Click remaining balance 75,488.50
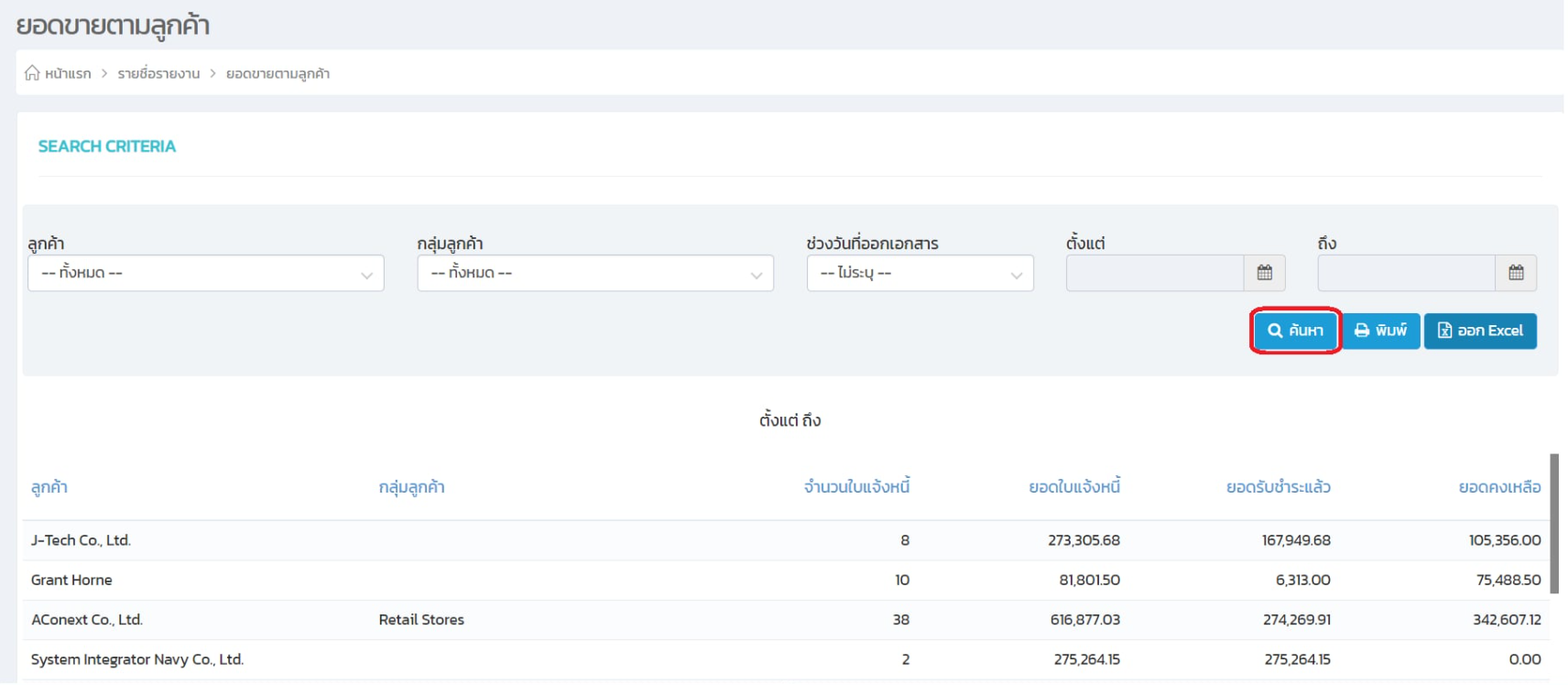This screenshot has height=685, width=1568. click(x=1508, y=580)
